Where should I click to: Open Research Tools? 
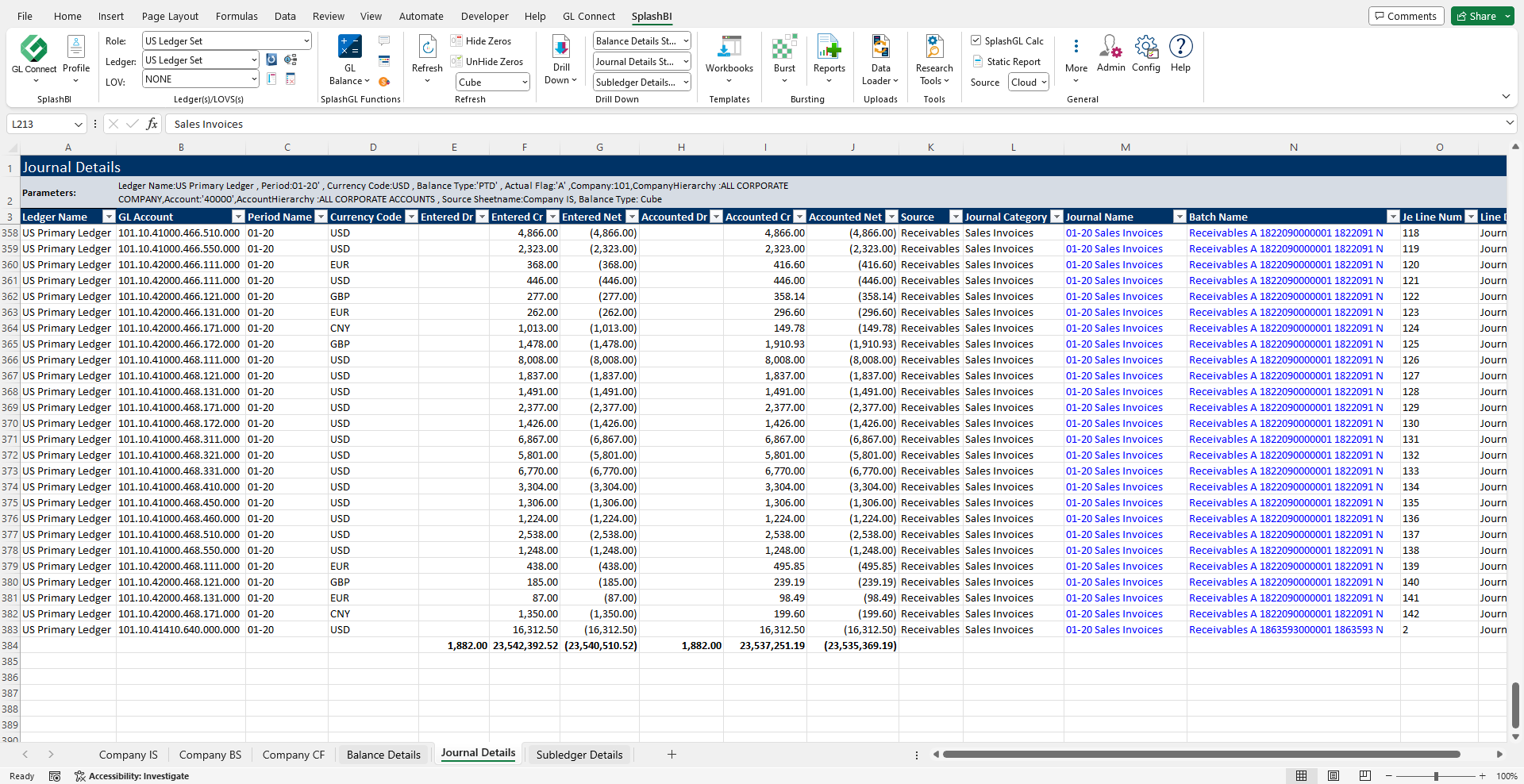tap(934, 48)
